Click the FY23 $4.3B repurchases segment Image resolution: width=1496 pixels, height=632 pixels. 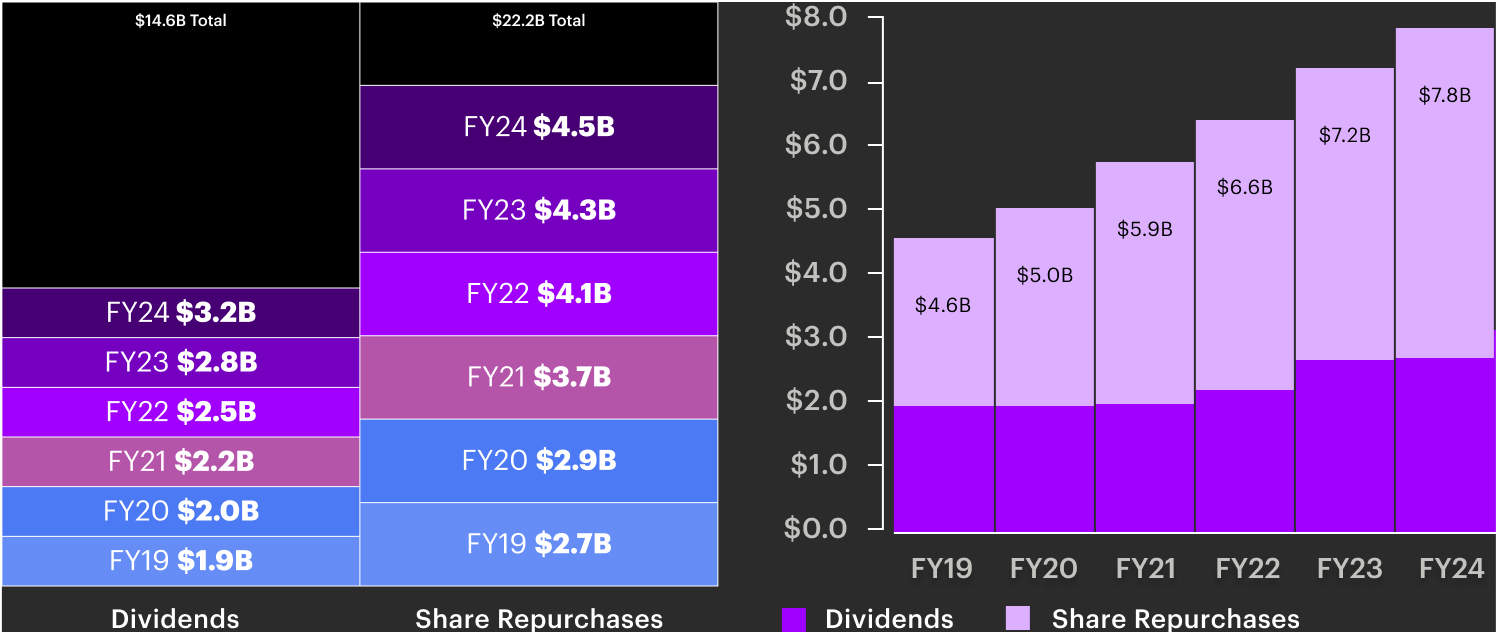[x=539, y=211]
